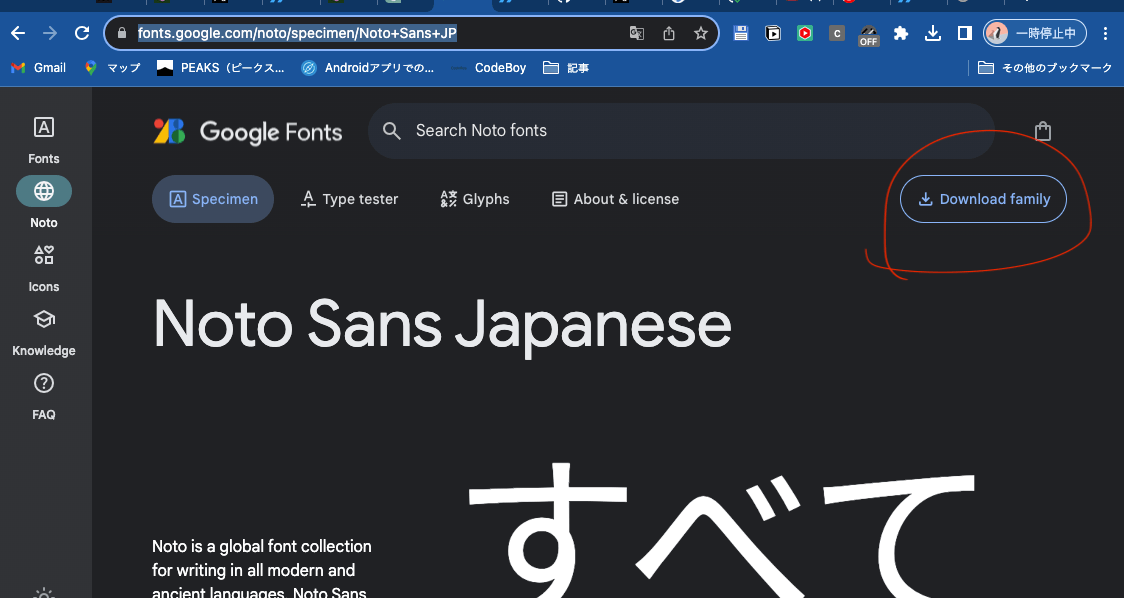Click the share icon in address bar
1124x598 pixels.
pyautogui.click(x=669, y=33)
